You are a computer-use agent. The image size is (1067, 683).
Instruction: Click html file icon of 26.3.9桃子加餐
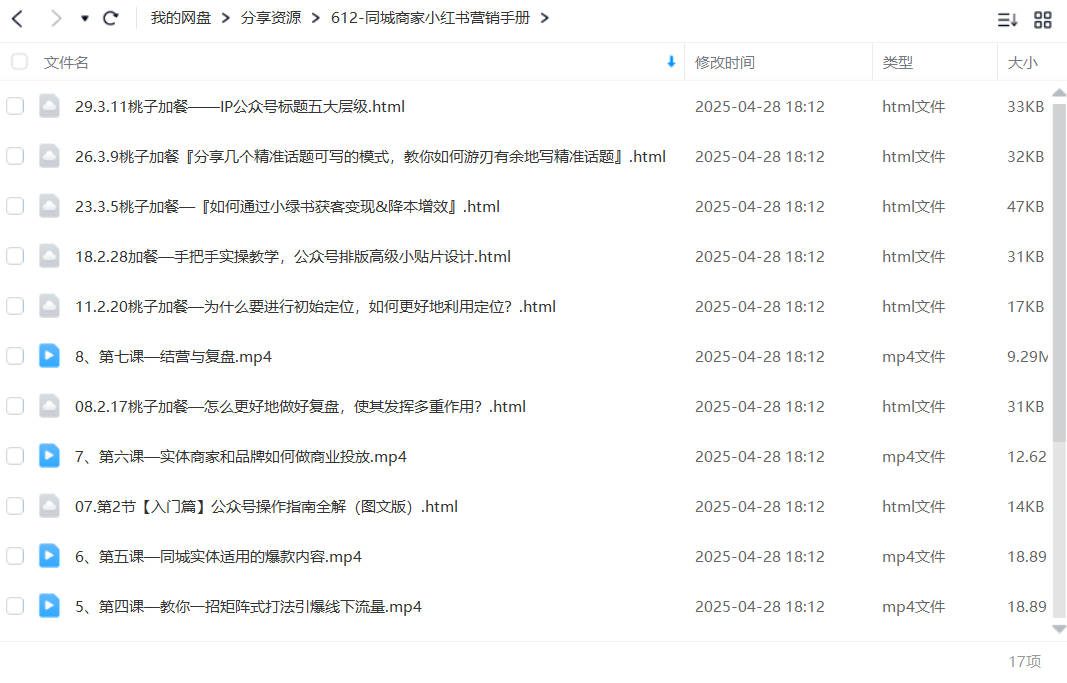point(49,156)
